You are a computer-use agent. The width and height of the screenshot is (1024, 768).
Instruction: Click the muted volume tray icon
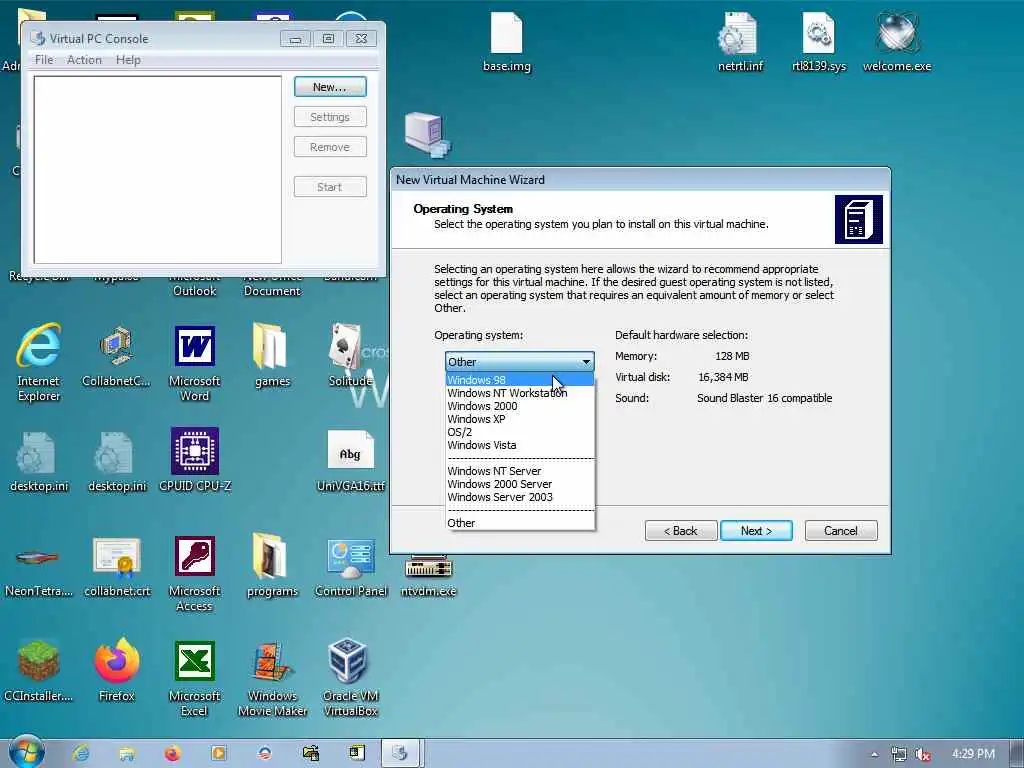click(922, 754)
